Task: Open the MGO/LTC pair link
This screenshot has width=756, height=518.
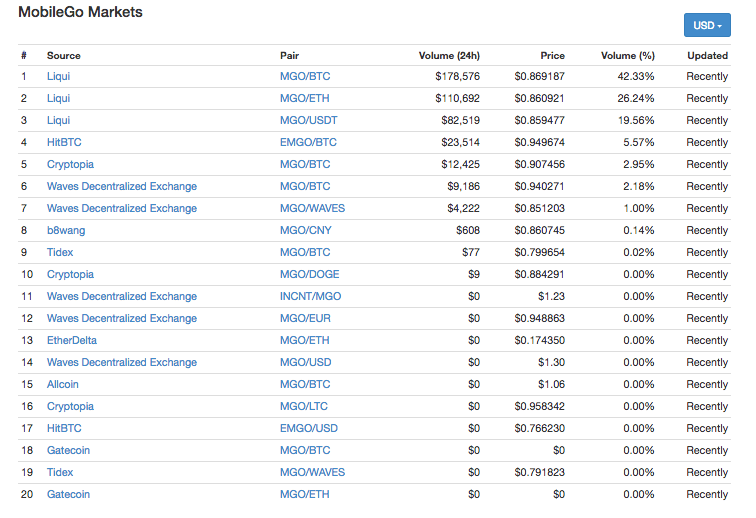Action: (x=304, y=406)
